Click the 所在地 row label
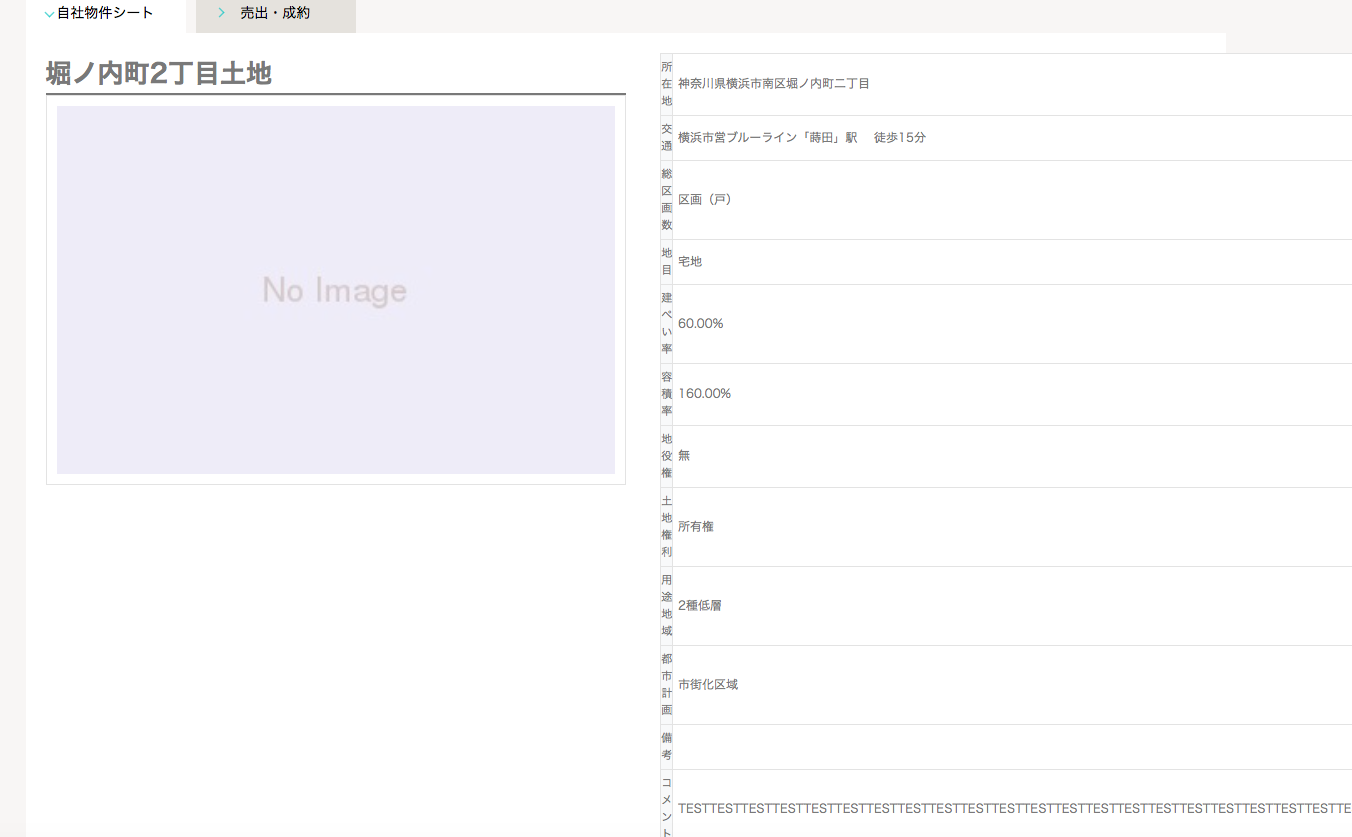Image resolution: width=1352 pixels, height=837 pixels. (x=666, y=84)
